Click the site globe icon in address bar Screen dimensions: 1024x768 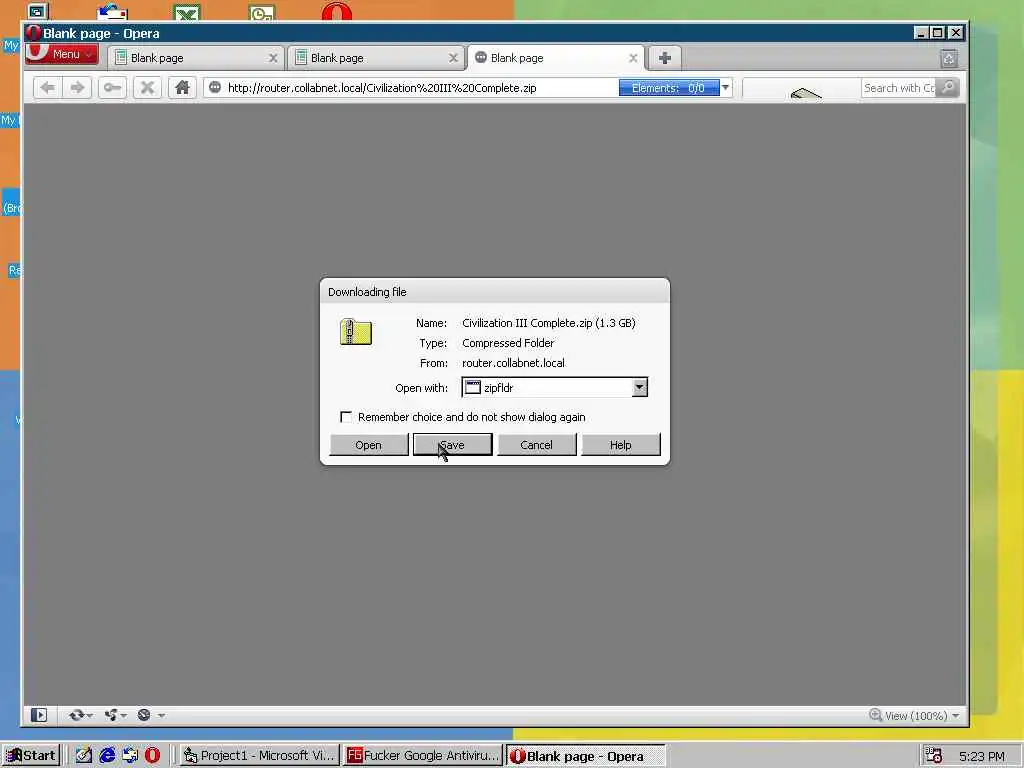(x=215, y=88)
